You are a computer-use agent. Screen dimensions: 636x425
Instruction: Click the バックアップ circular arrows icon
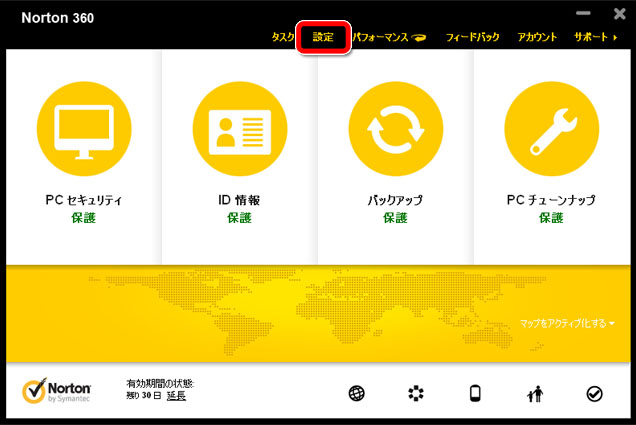coord(395,129)
